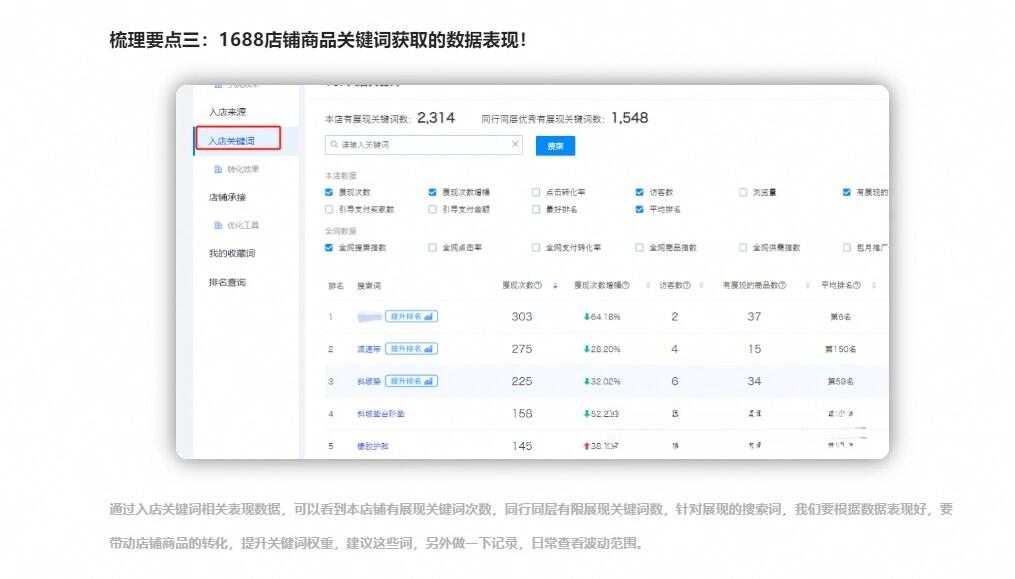The height and width of the screenshot is (579, 1015).
Task: Sort table by 展现次数增幅 arrow
Action: (x=648, y=285)
